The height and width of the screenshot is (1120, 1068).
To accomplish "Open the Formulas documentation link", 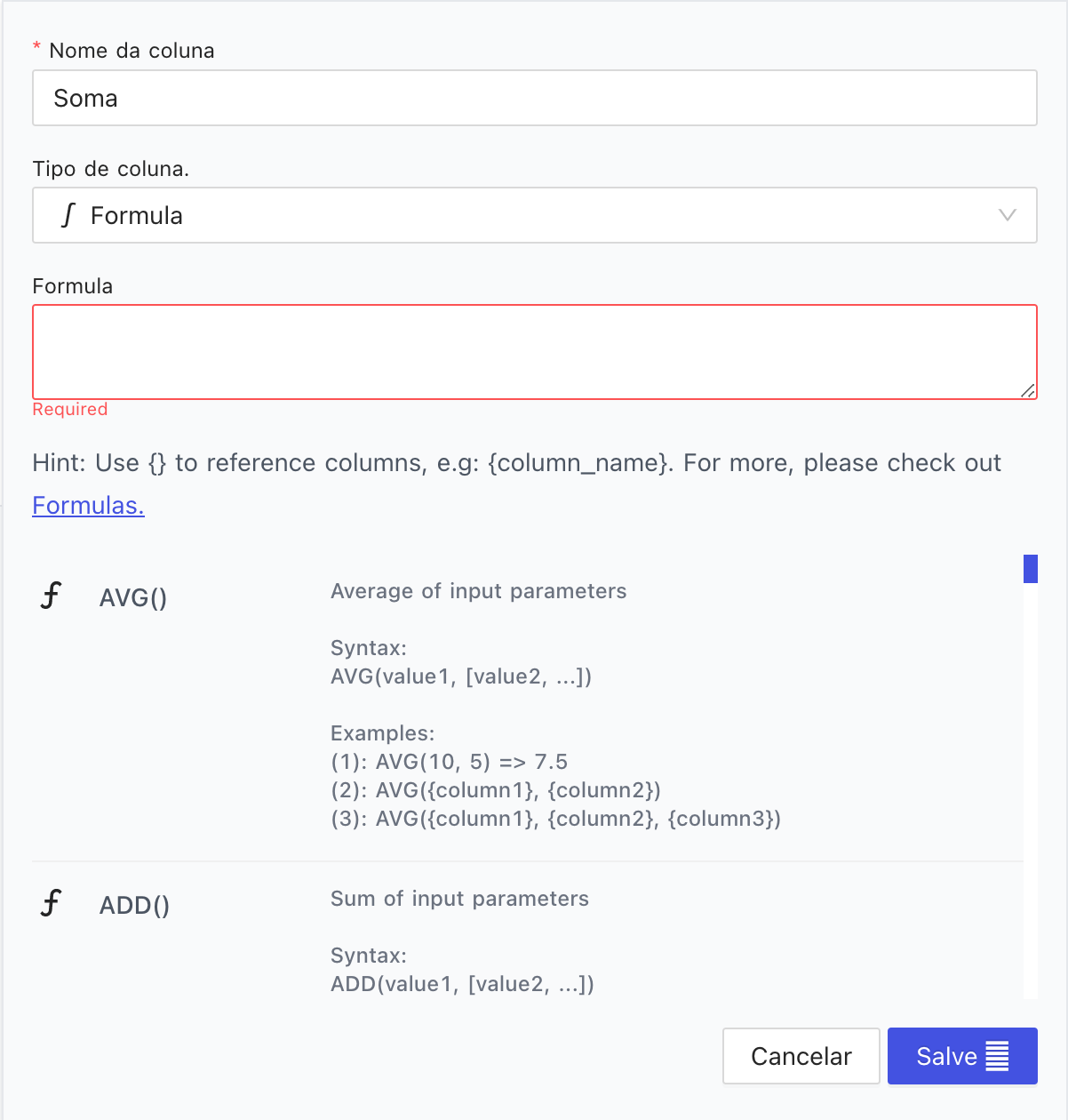I will (x=87, y=505).
